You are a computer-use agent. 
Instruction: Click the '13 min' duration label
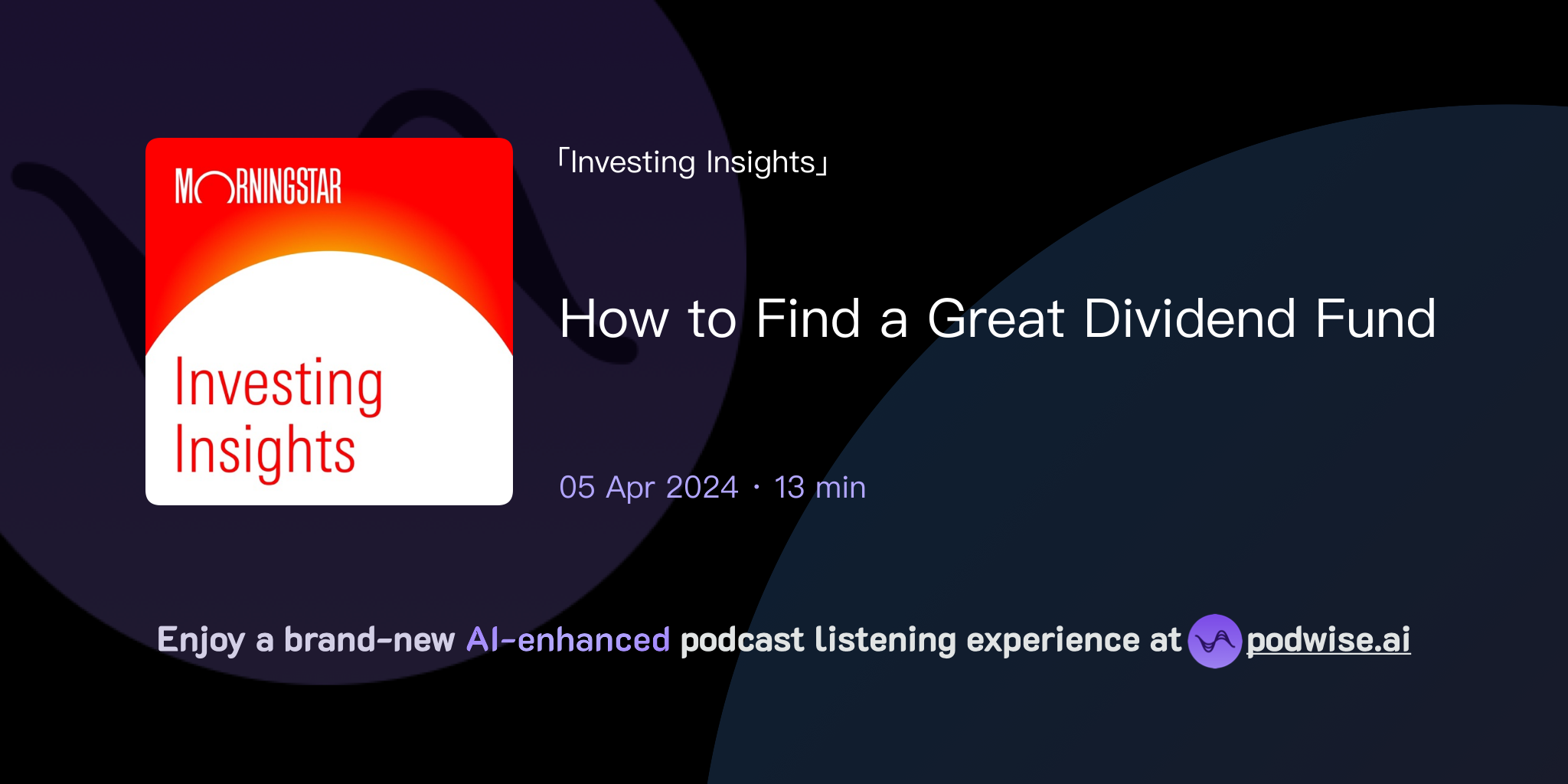pos(819,487)
